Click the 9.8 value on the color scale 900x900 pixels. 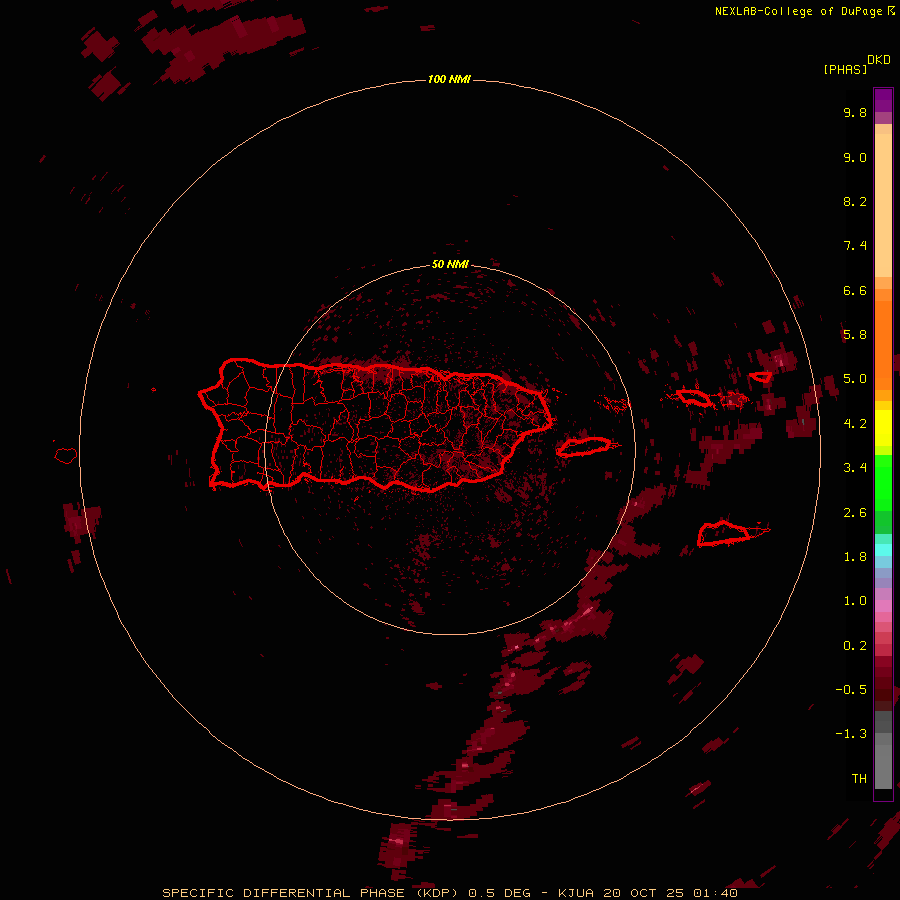pyautogui.click(x=855, y=112)
